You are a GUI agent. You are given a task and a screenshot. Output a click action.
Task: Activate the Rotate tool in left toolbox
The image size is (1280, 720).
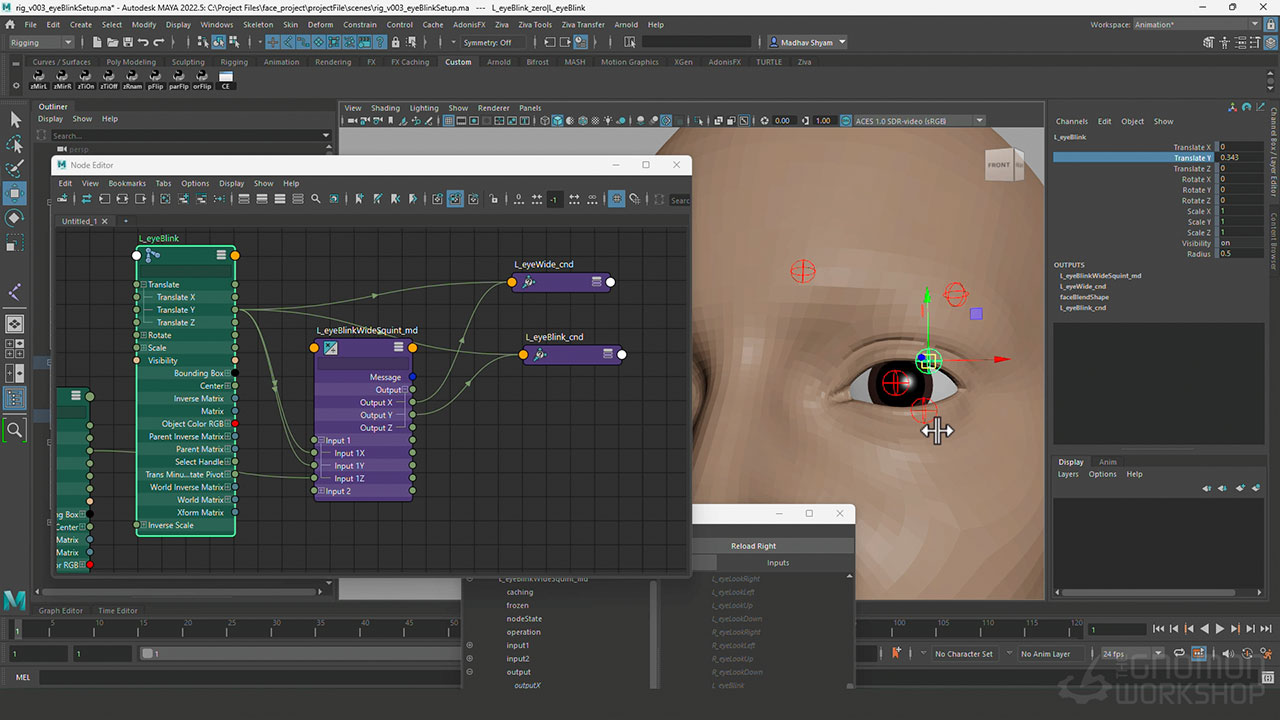pyautogui.click(x=15, y=218)
